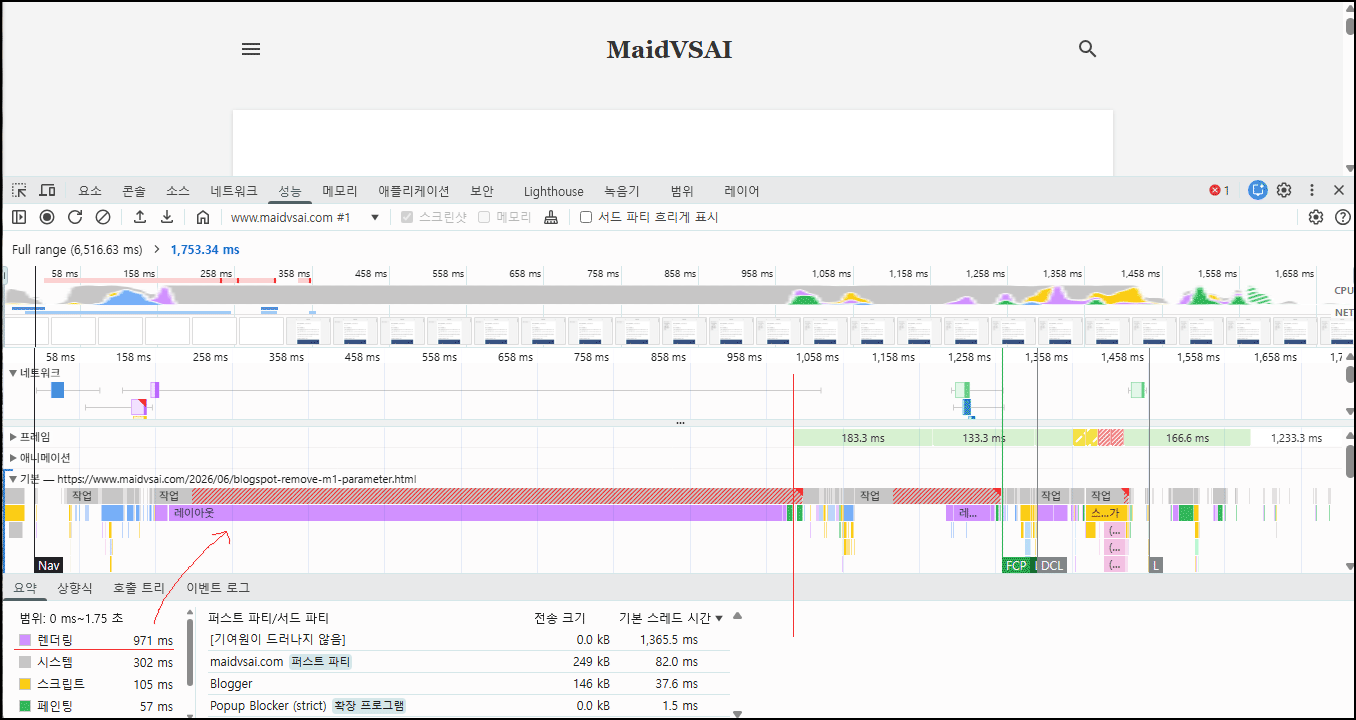This screenshot has height=720, width=1356.
Task: Switch to the 메모리 DevTools tab
Action: (340, 191)
